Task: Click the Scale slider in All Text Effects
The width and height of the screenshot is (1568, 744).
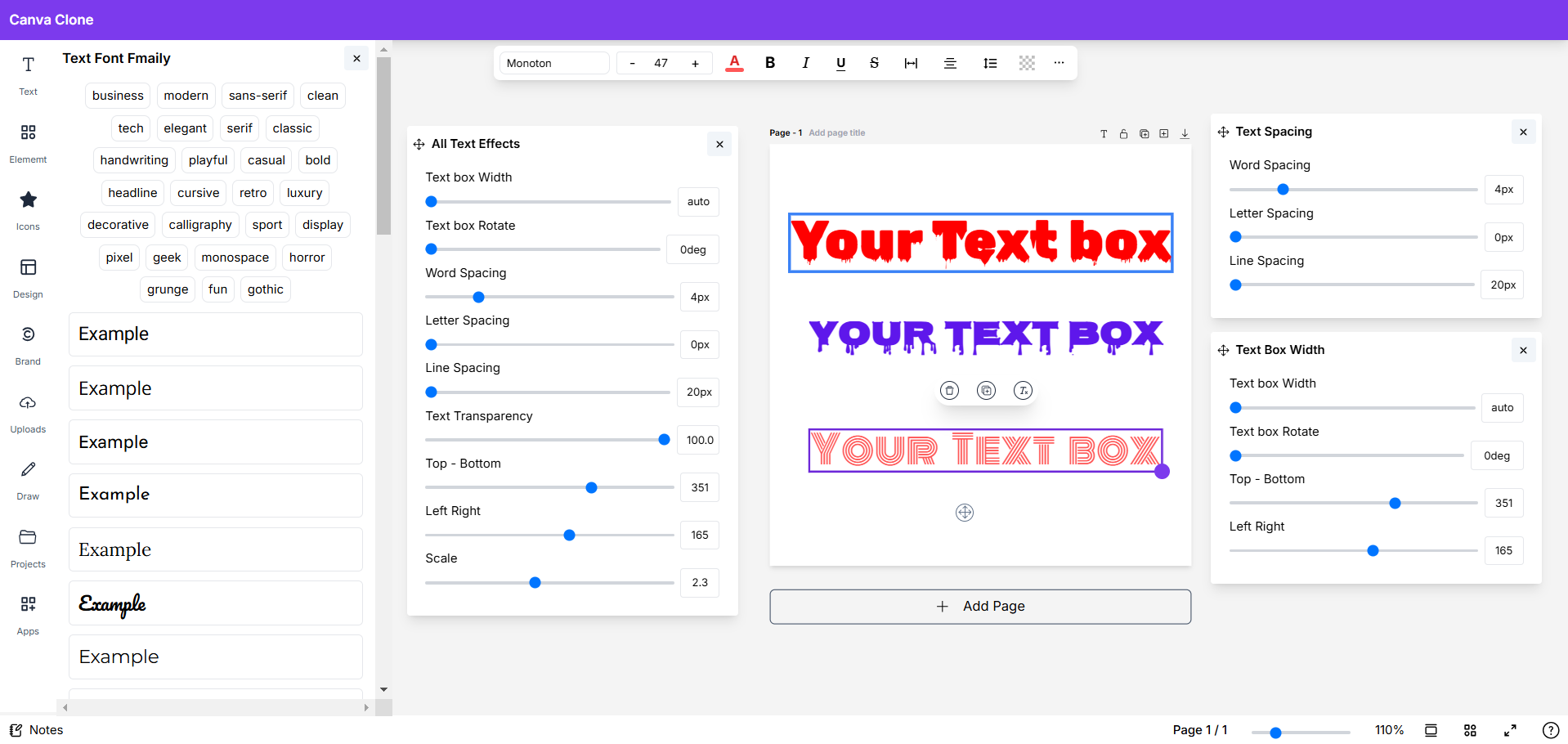Action: (535, 583)
